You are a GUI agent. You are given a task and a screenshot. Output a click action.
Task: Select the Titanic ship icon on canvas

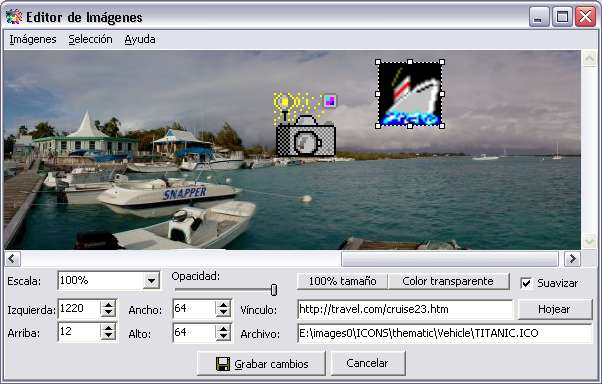pos(410,94)
